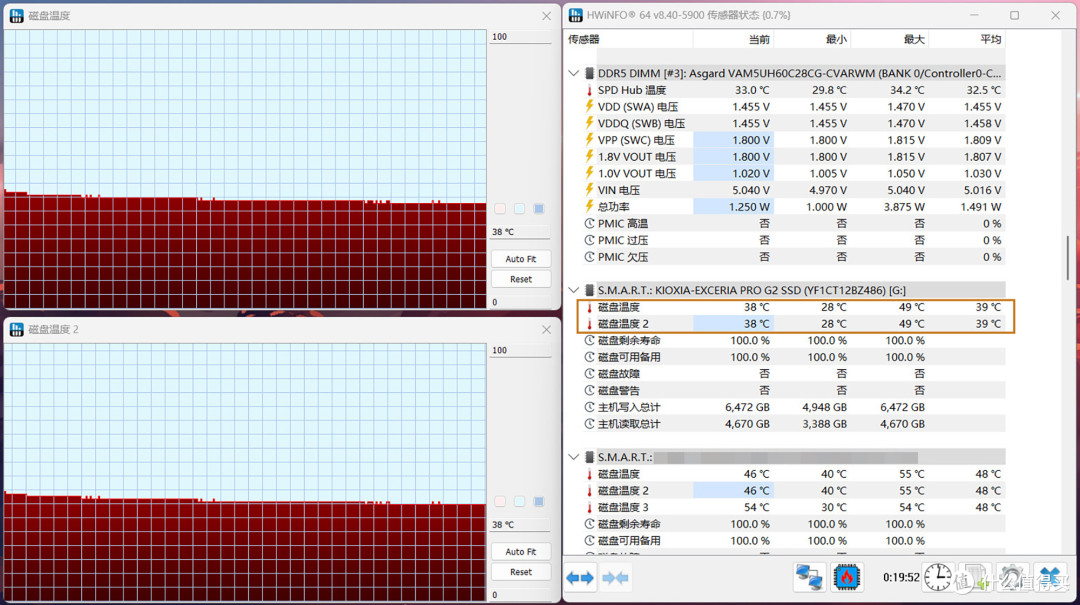The image size is (1080, 605).
Task: Pick the dark blue swatch in 磁盘温度 2 window
Action: pos(539,502)
